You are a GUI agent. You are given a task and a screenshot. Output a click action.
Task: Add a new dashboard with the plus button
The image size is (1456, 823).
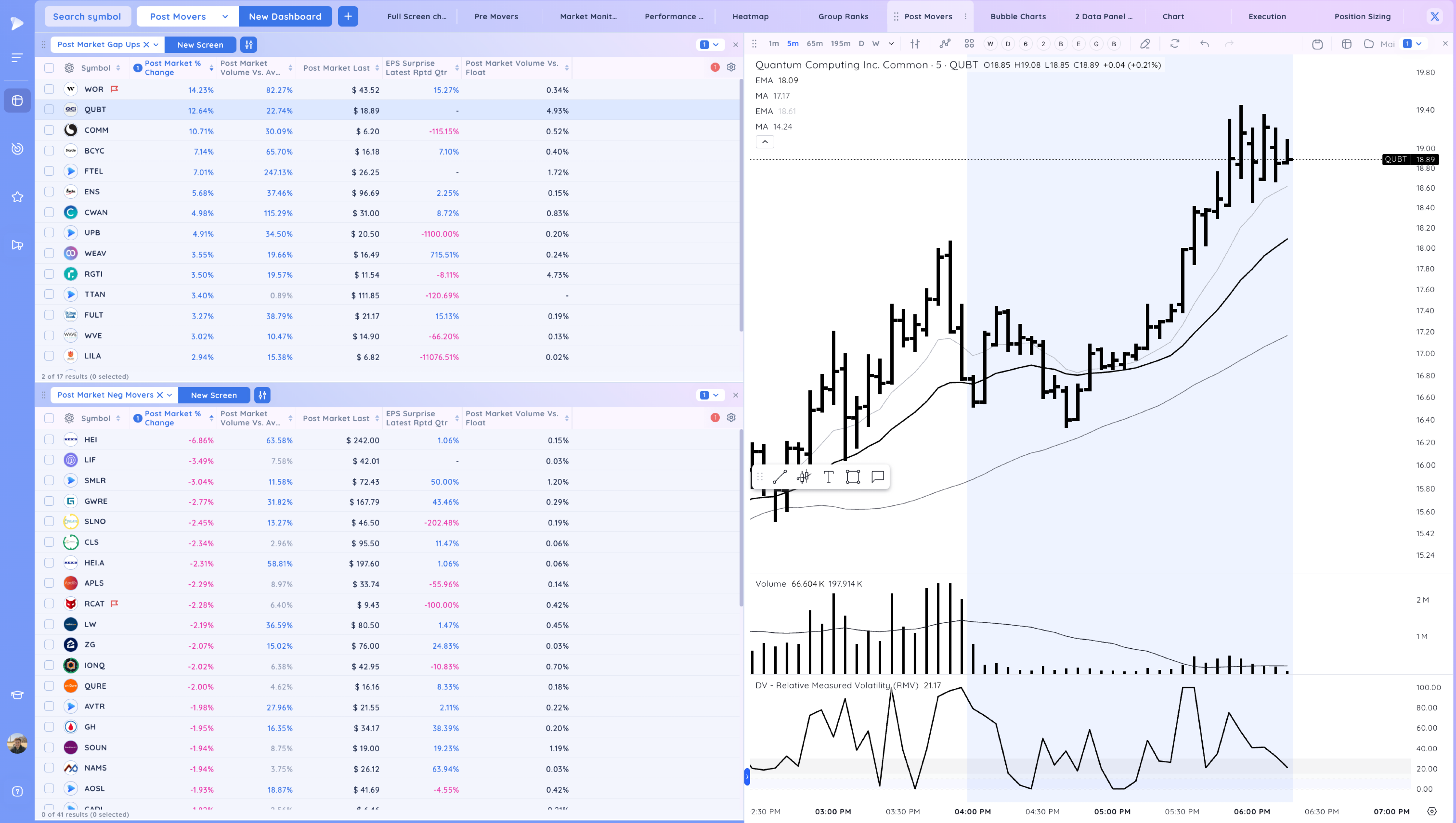point(348,16)
